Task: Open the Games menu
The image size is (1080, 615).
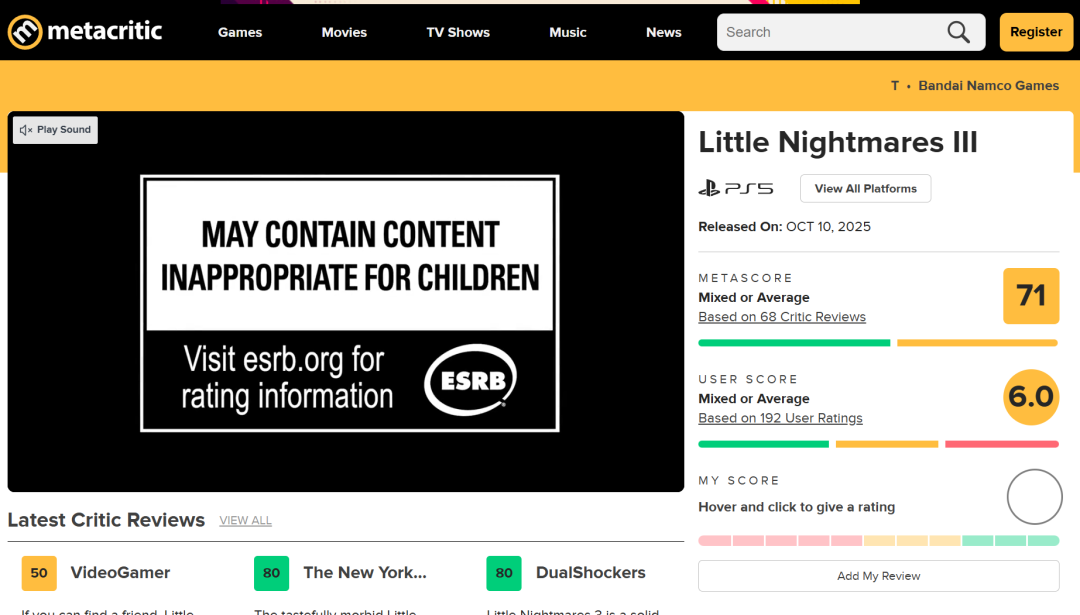Action: click(x=240, y=32)
